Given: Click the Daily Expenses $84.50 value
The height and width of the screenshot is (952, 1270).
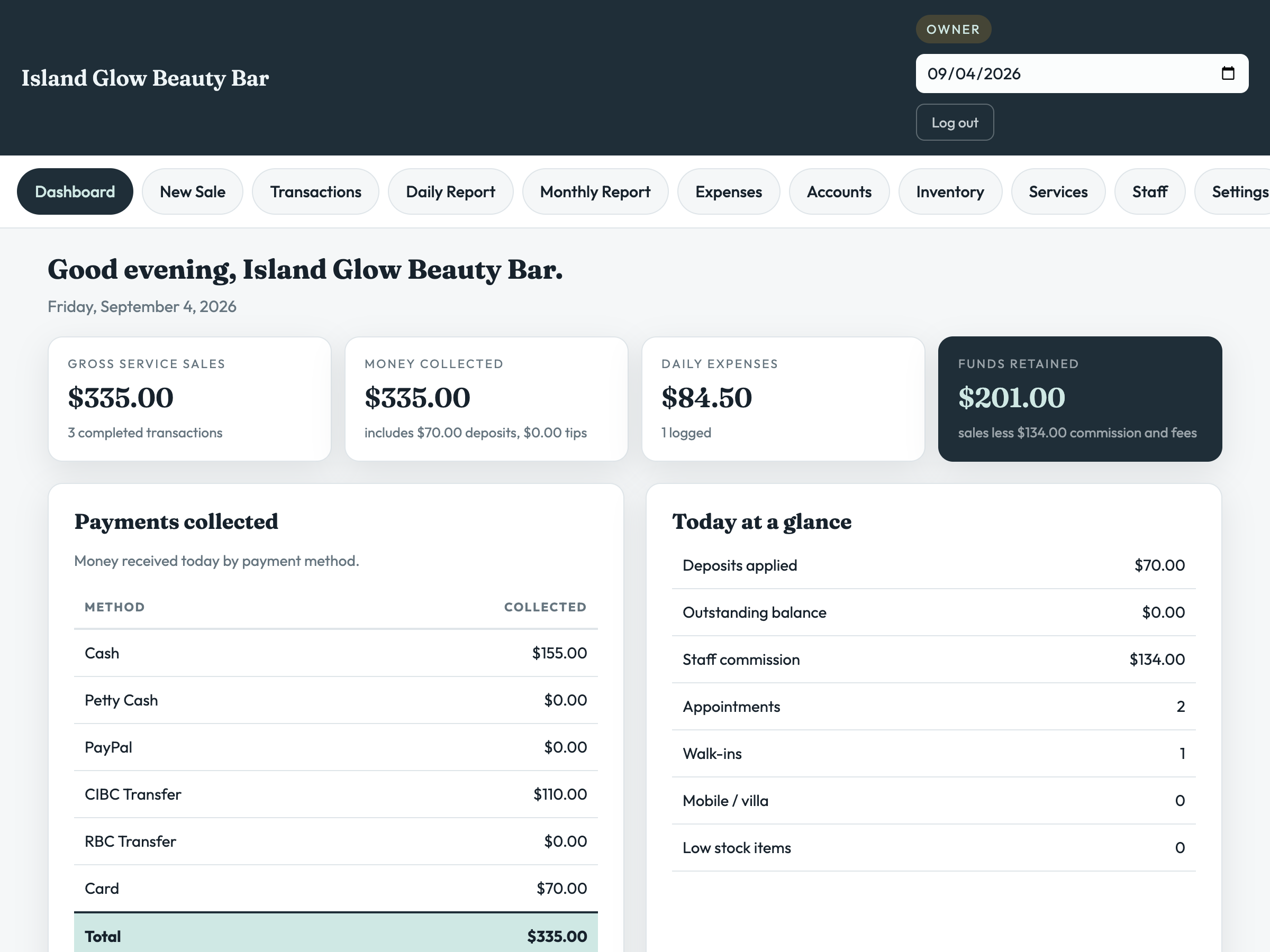Looking at the screenshot, I should tap(706, 398).
